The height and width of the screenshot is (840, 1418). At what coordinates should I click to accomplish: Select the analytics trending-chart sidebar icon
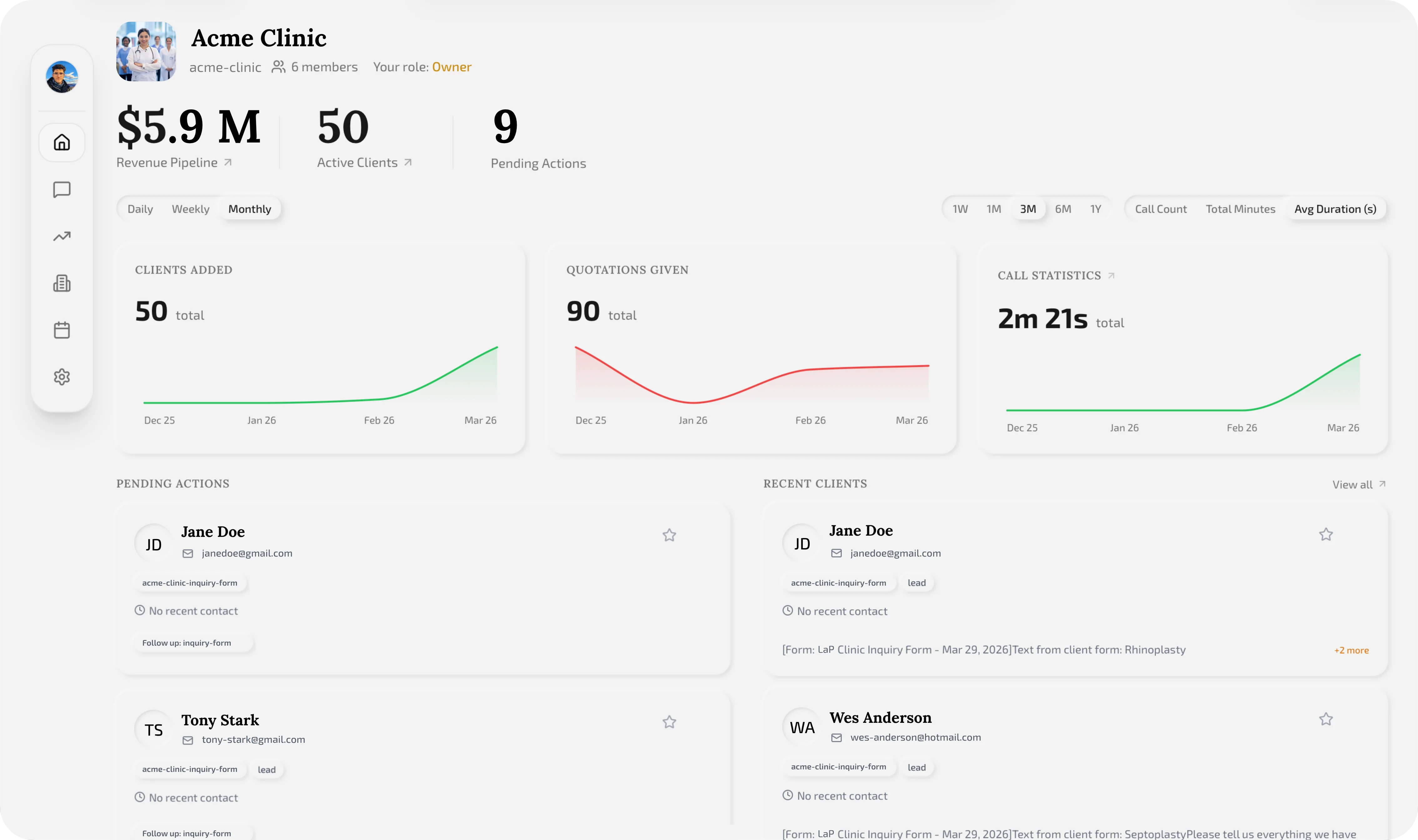tap(62, 237)
